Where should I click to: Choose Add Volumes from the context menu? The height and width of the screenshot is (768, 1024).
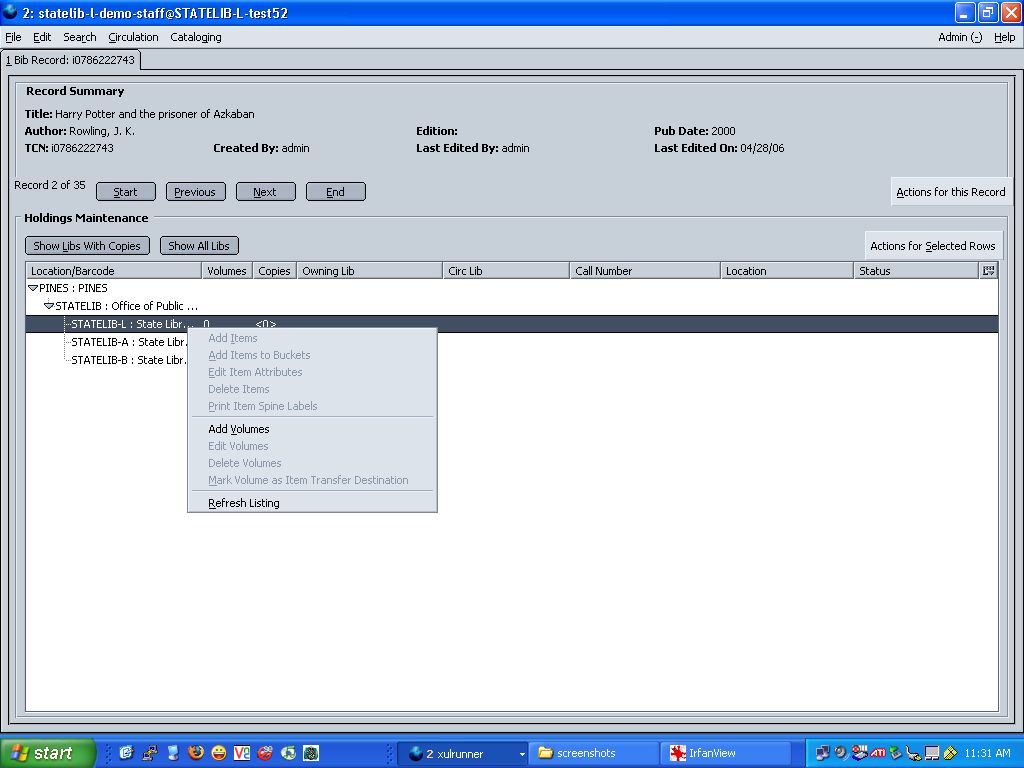238,429
